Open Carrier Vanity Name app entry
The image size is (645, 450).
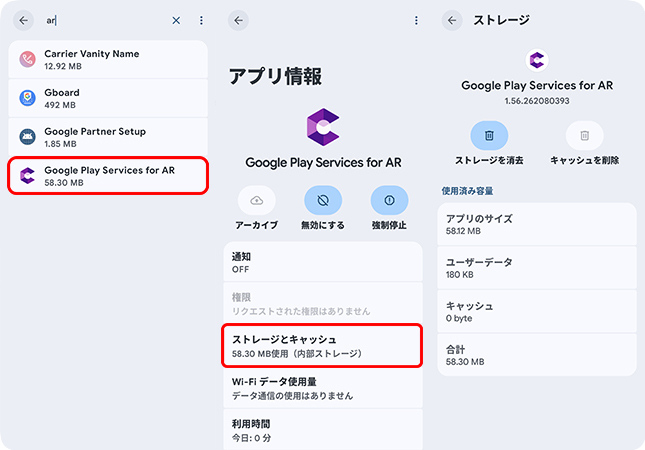point(108,59)
